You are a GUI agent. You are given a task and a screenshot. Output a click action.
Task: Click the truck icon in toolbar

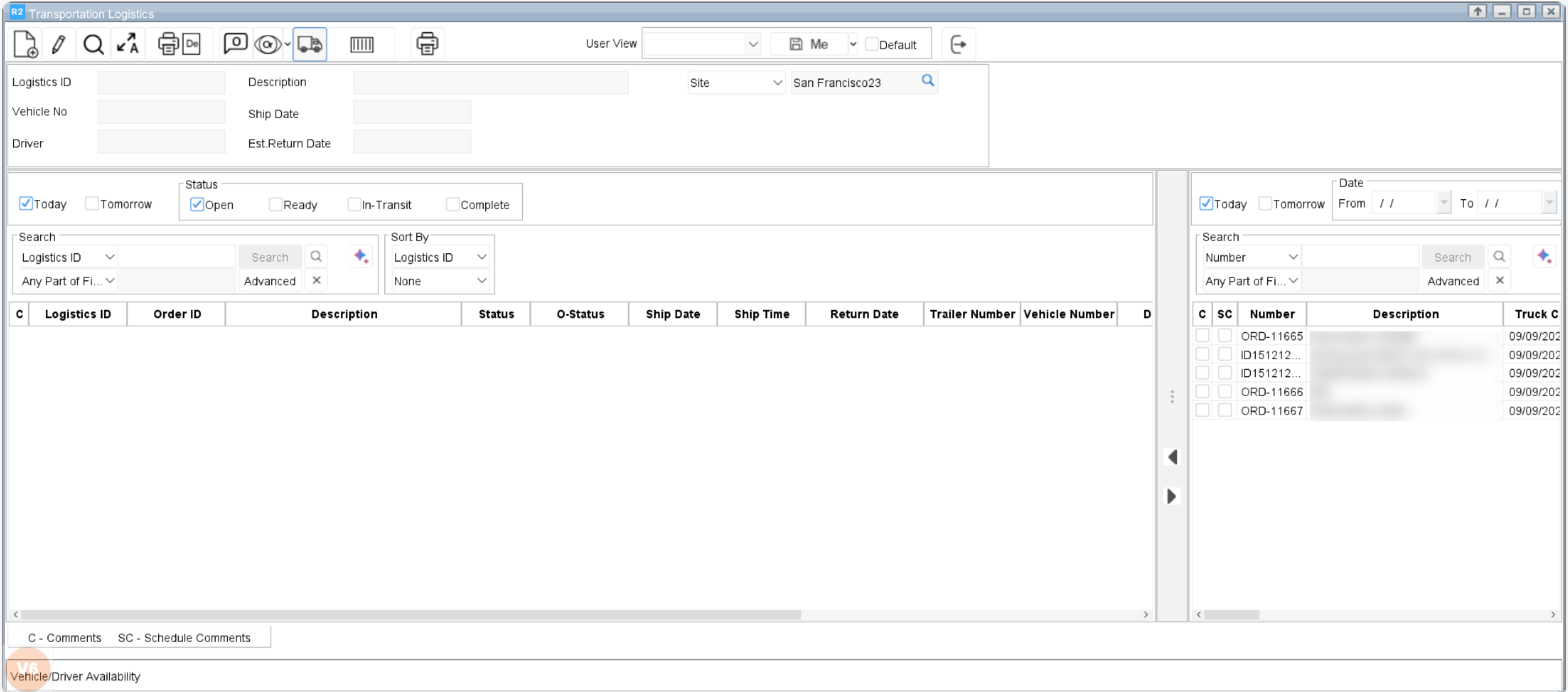[310, 44]
